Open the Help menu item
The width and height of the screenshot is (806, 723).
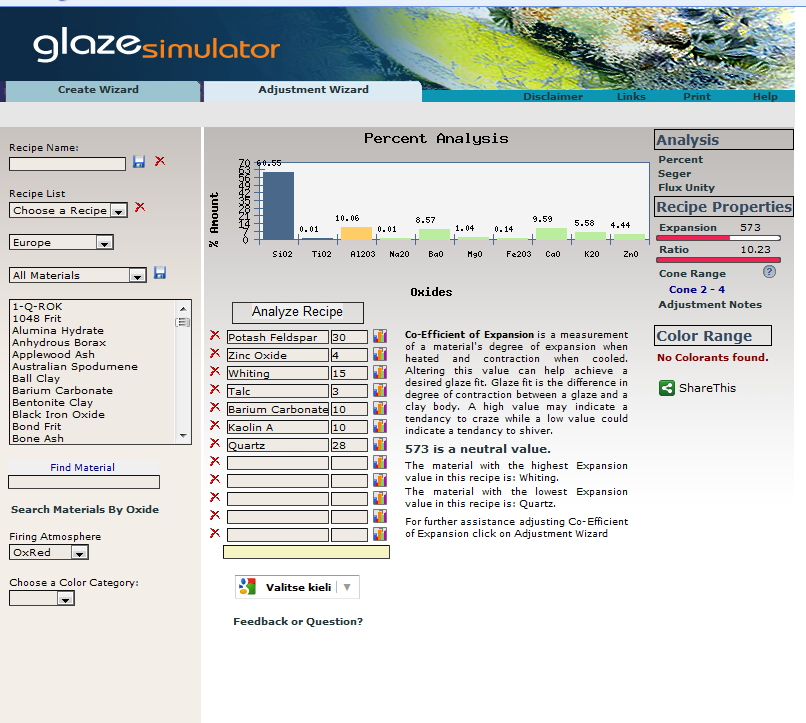click(765, 96)
